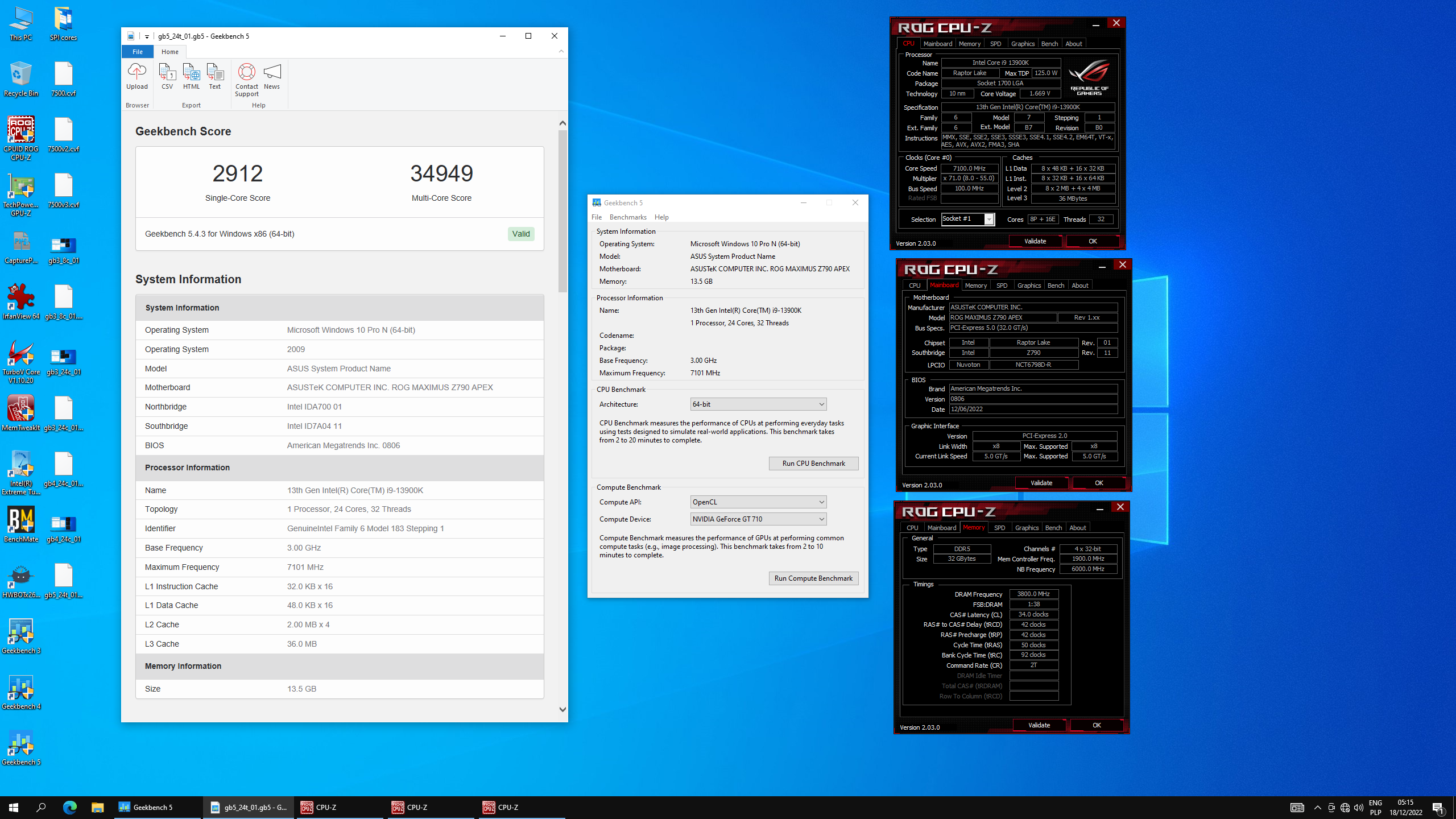The height and width of the screenshot is (819, 1456).
Task: Click Single-Core Score value 2912
Action: point(238,173)
